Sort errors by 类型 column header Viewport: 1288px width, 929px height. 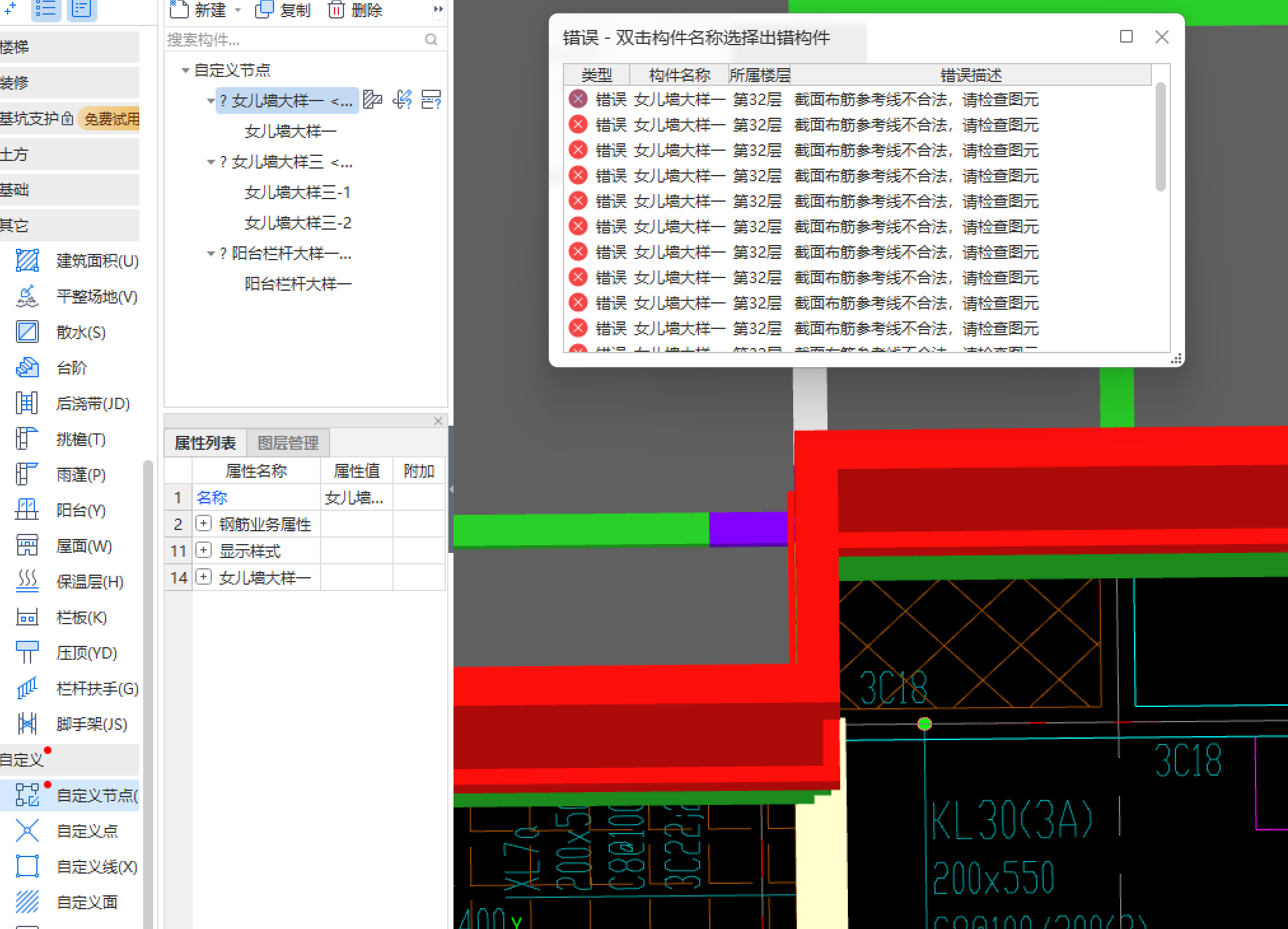(x=597, y=75)
